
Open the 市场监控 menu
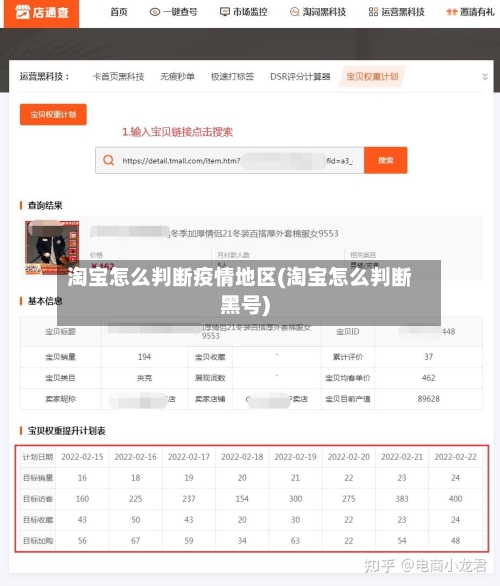point(250,12)
